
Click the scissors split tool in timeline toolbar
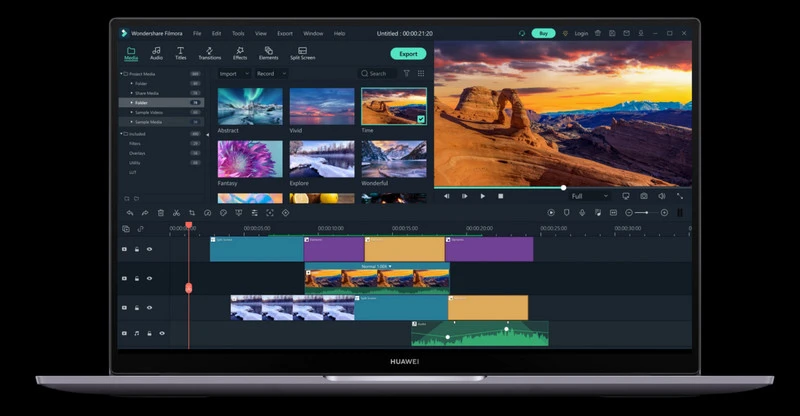pos(176,213)
